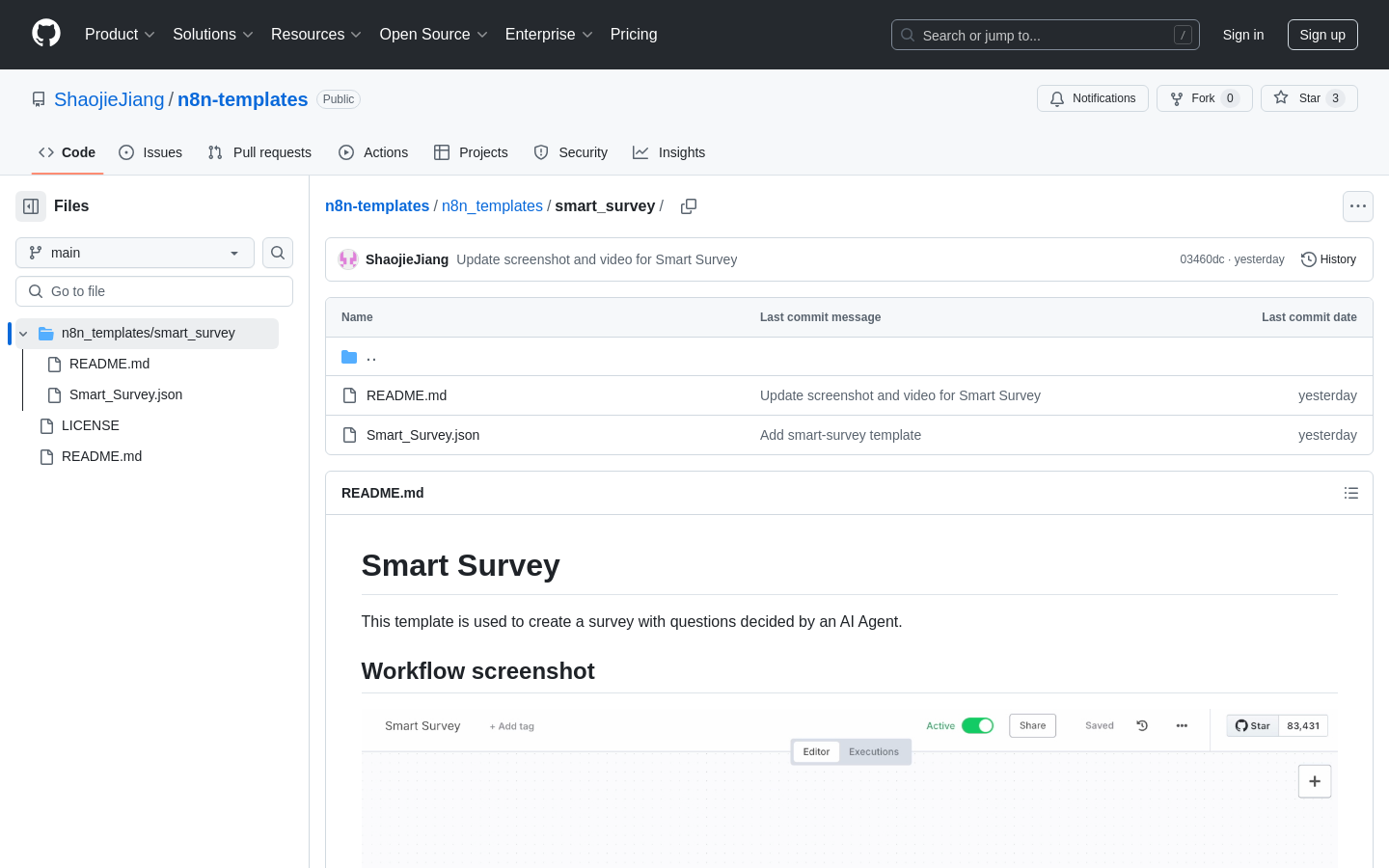1389x868 pixels.
Task: Expand the Resources menu
Action: pos(316,35)
